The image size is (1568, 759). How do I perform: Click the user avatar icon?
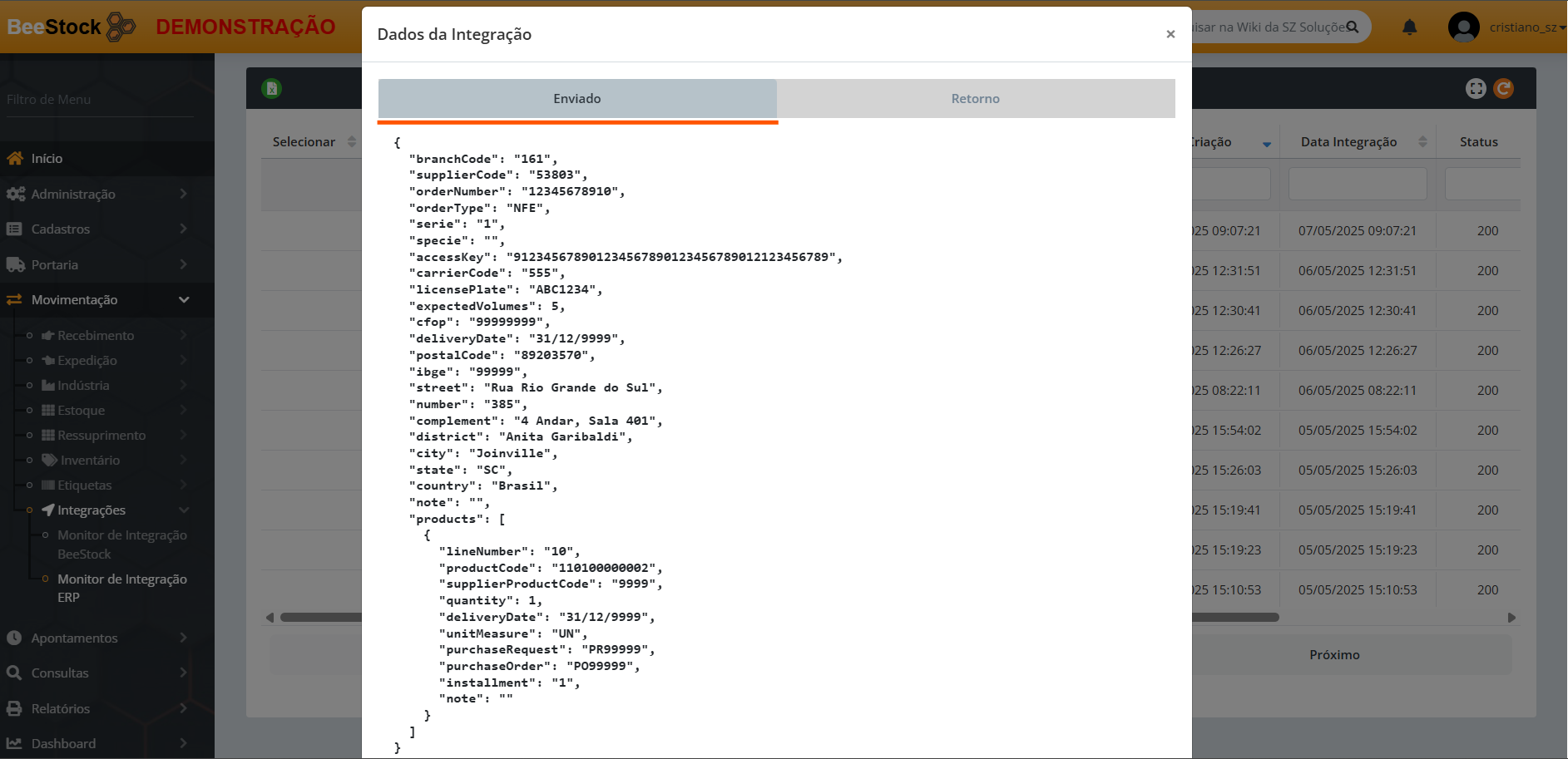1463,27
